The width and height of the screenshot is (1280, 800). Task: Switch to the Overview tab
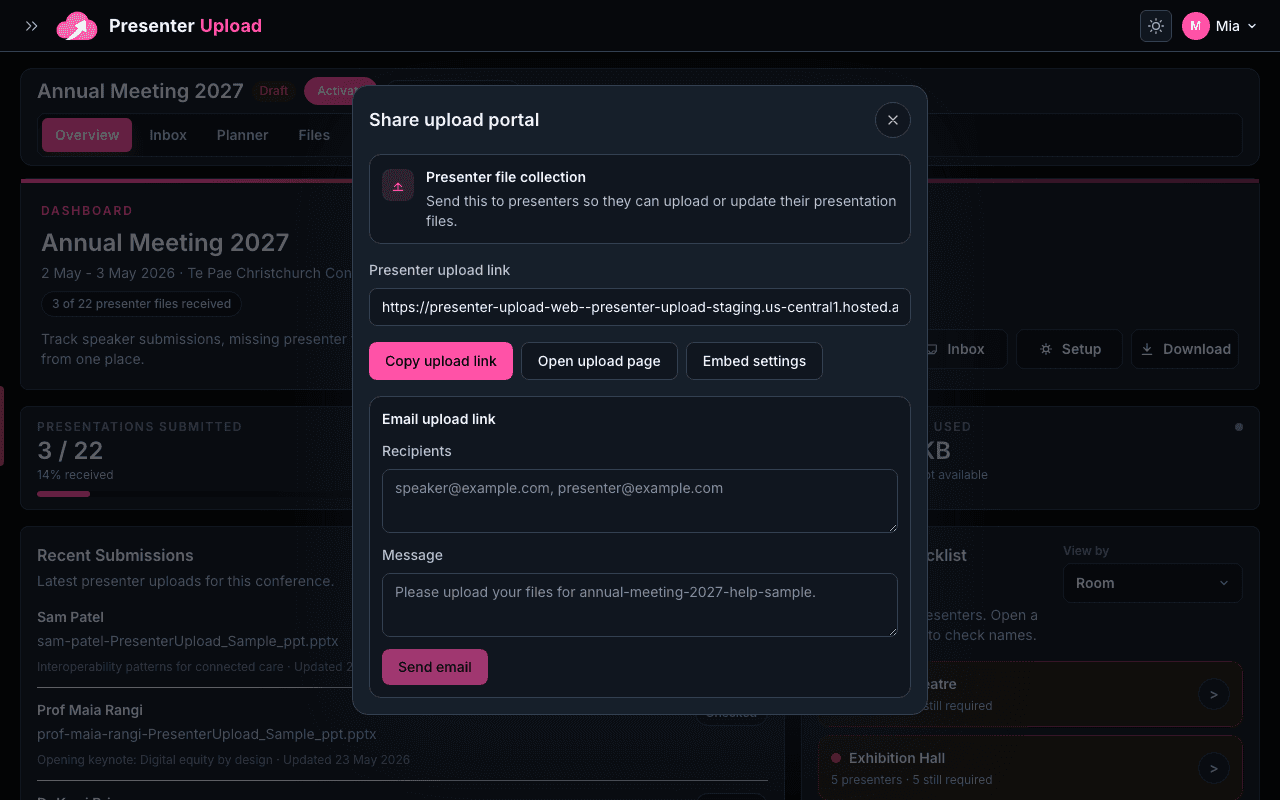87,135
